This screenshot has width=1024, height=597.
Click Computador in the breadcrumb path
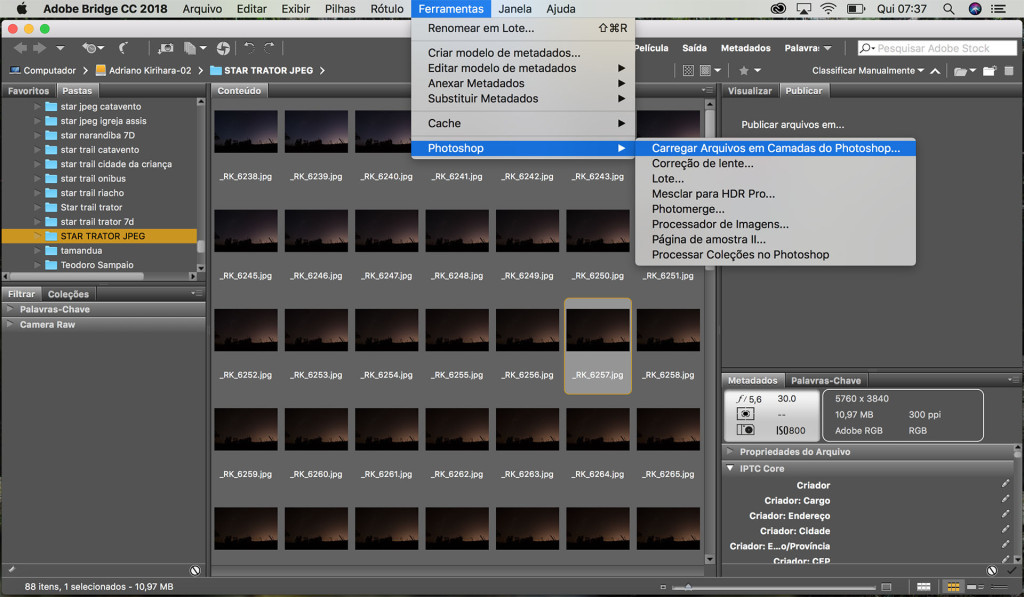pos(43,71)
